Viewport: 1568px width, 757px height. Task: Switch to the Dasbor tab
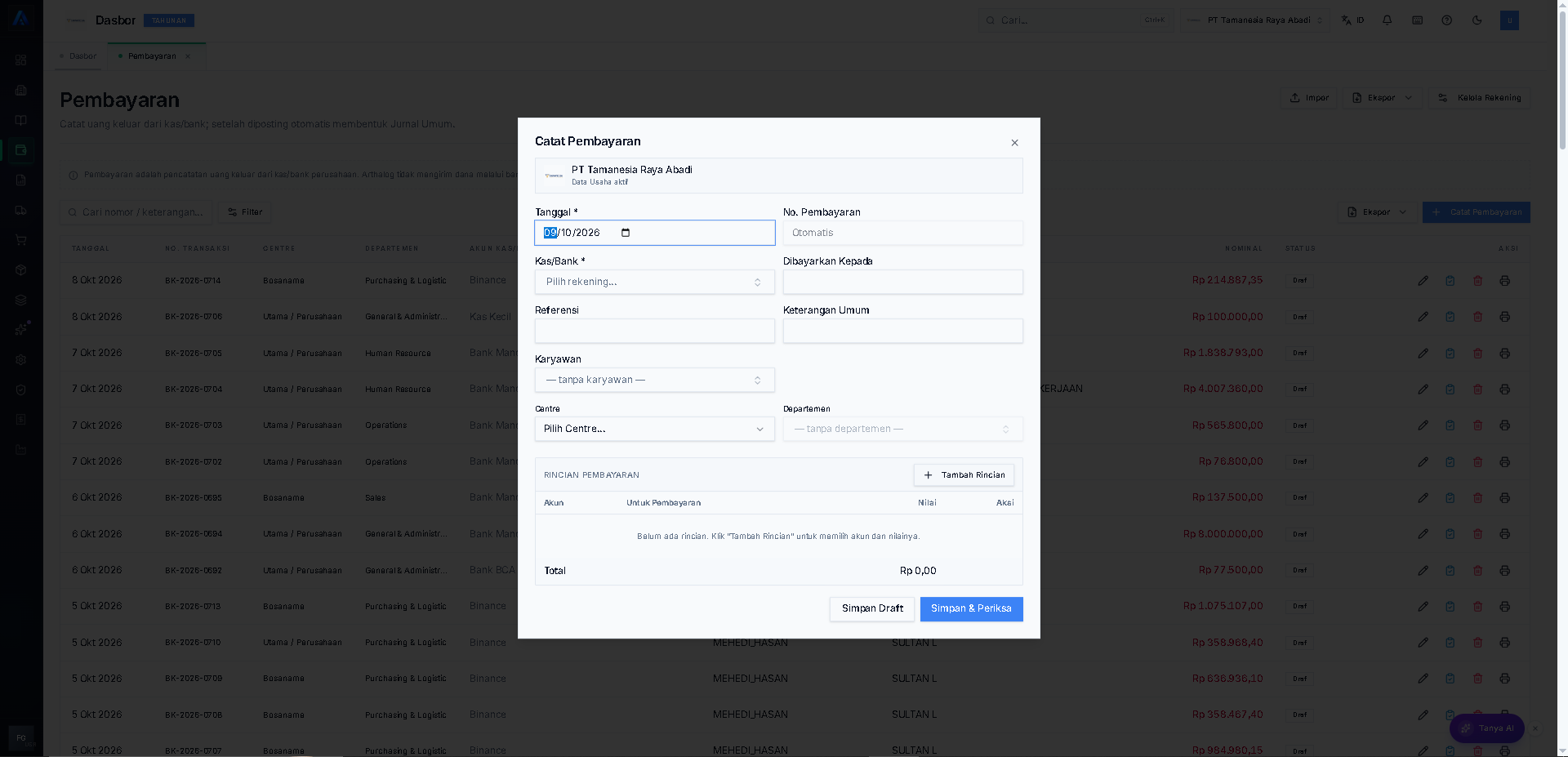click(x=78, y=56)
